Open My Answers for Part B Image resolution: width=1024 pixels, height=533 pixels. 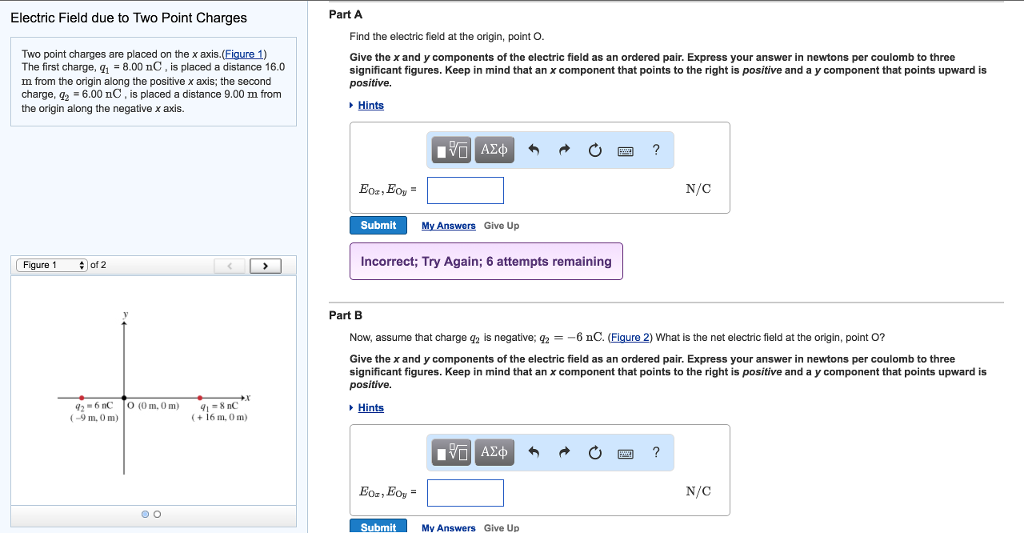[448, 528]
